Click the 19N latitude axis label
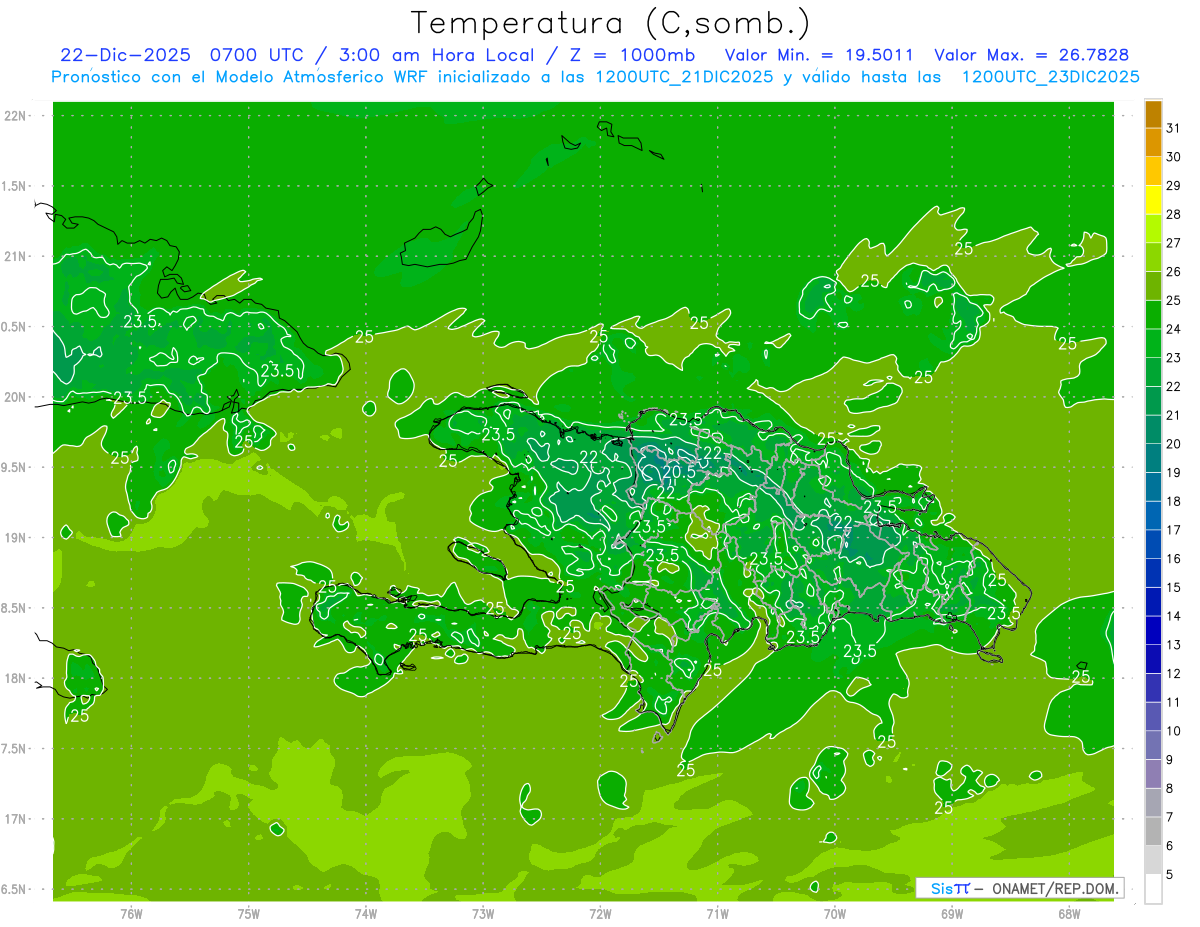 pyautogui.click(x=15, y=538)
